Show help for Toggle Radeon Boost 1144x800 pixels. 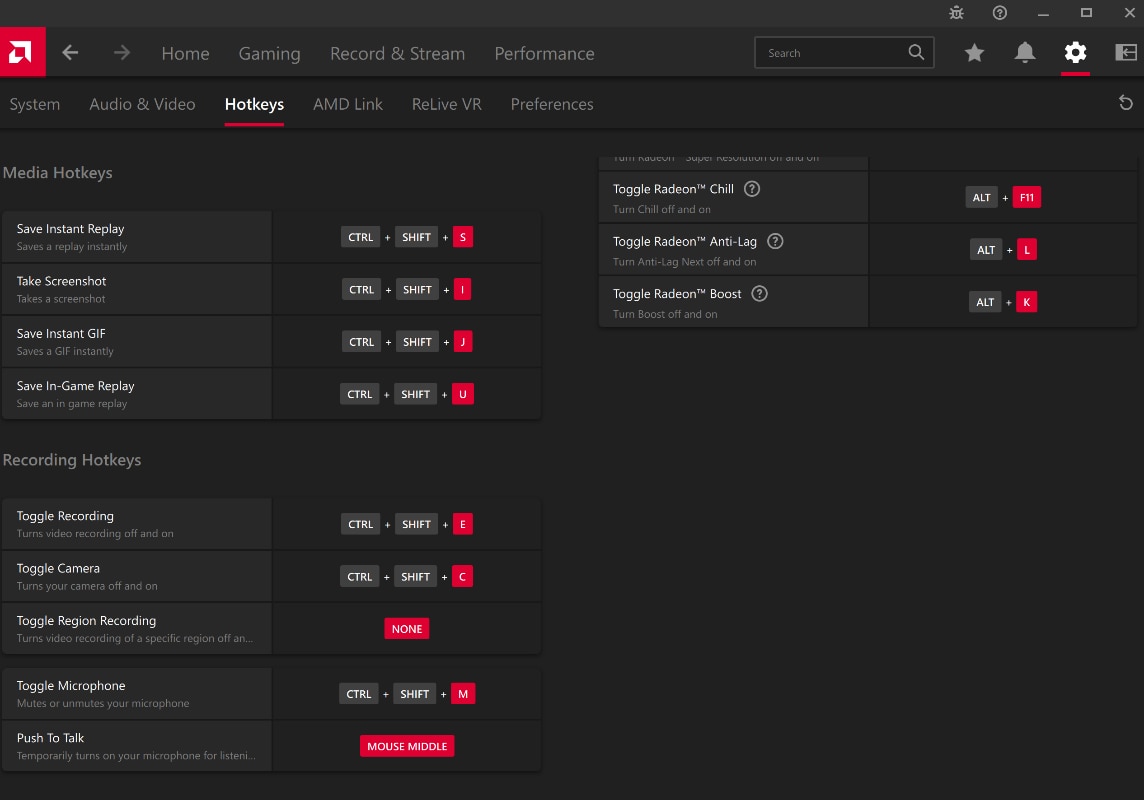click(760, 294)
